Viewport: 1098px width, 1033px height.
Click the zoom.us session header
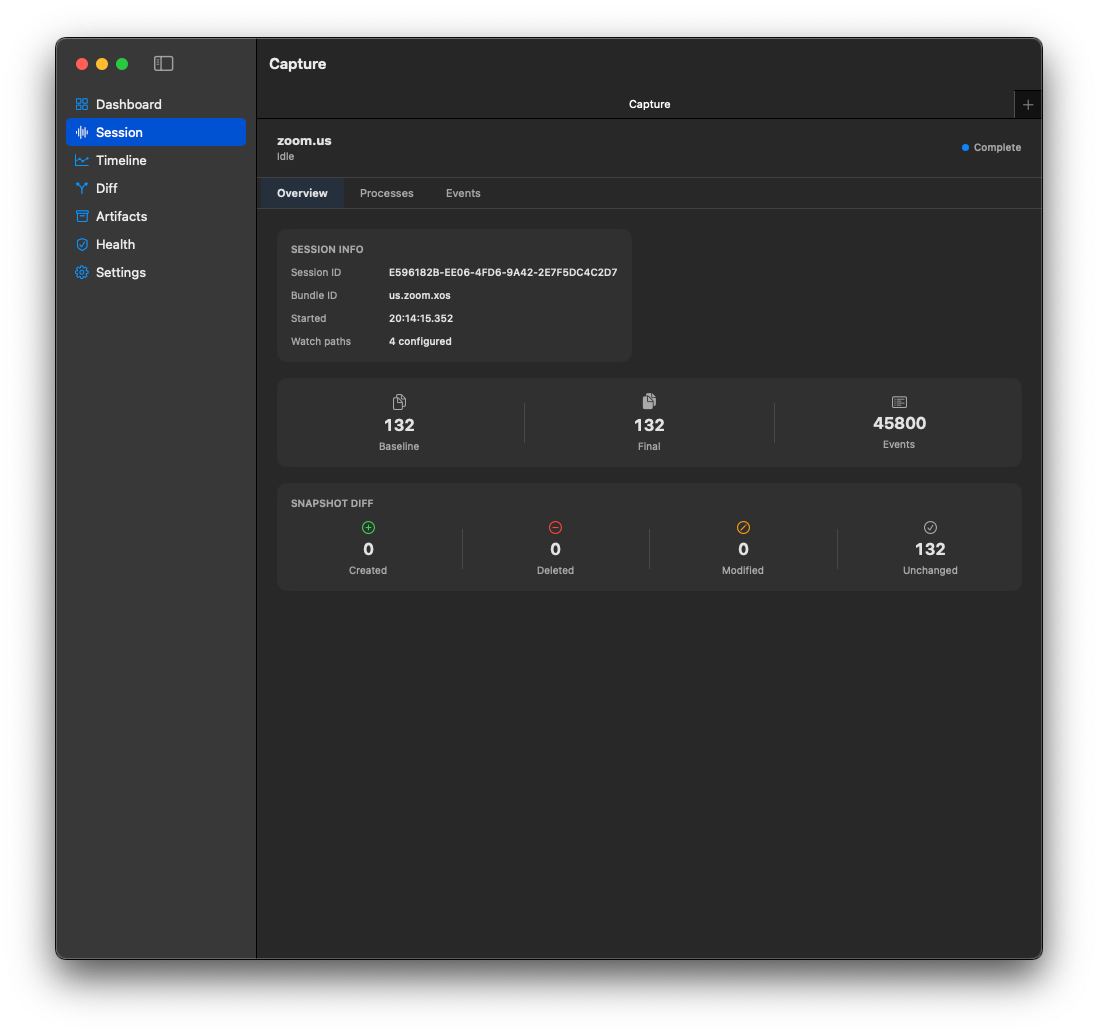[x=304, y=140]
